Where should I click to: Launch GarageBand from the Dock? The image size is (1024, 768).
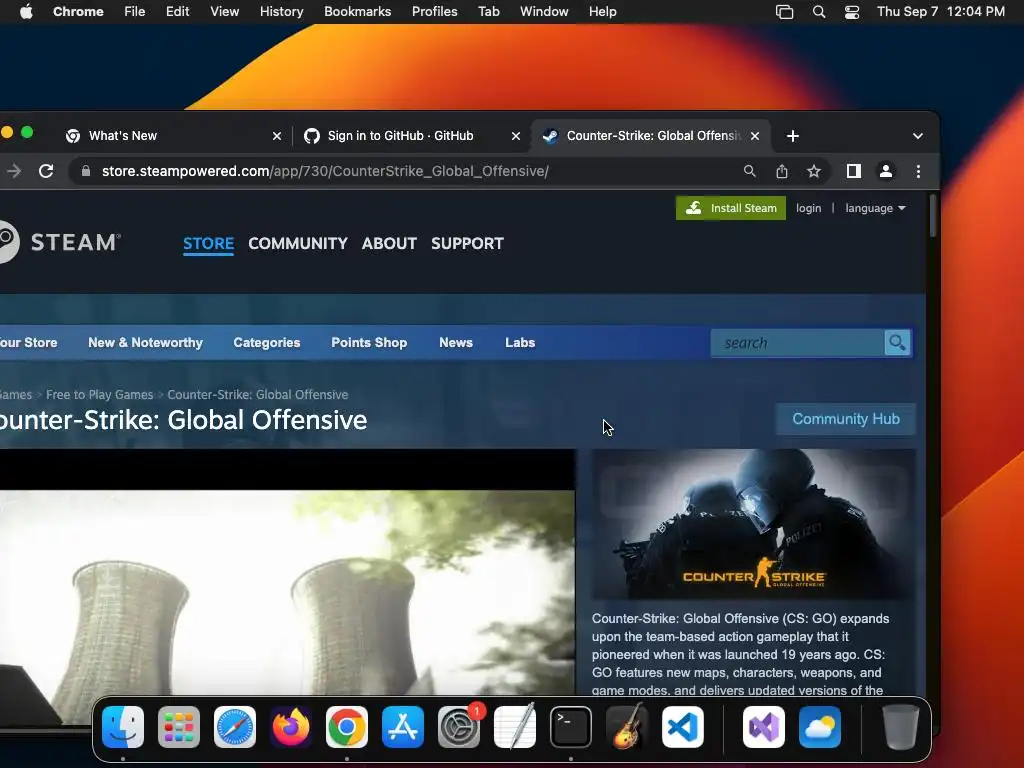[627, 727]
